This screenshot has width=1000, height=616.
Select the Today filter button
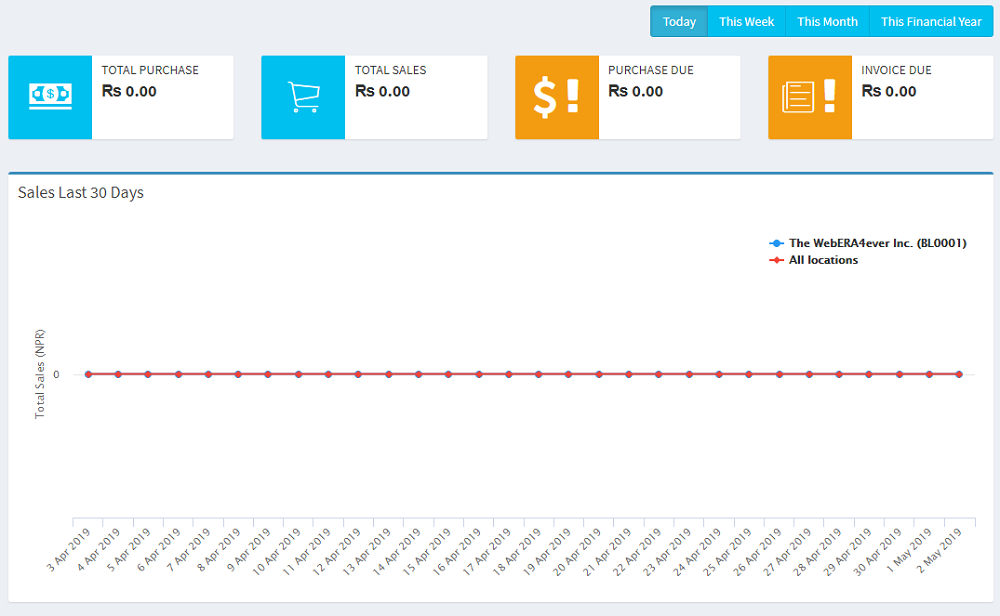tap(679, 22)
